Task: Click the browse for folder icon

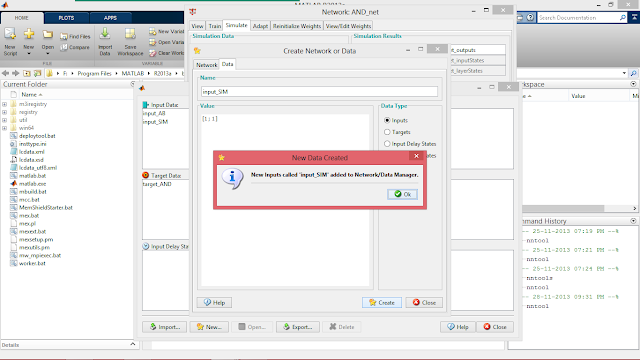Action: click(38, 73)
